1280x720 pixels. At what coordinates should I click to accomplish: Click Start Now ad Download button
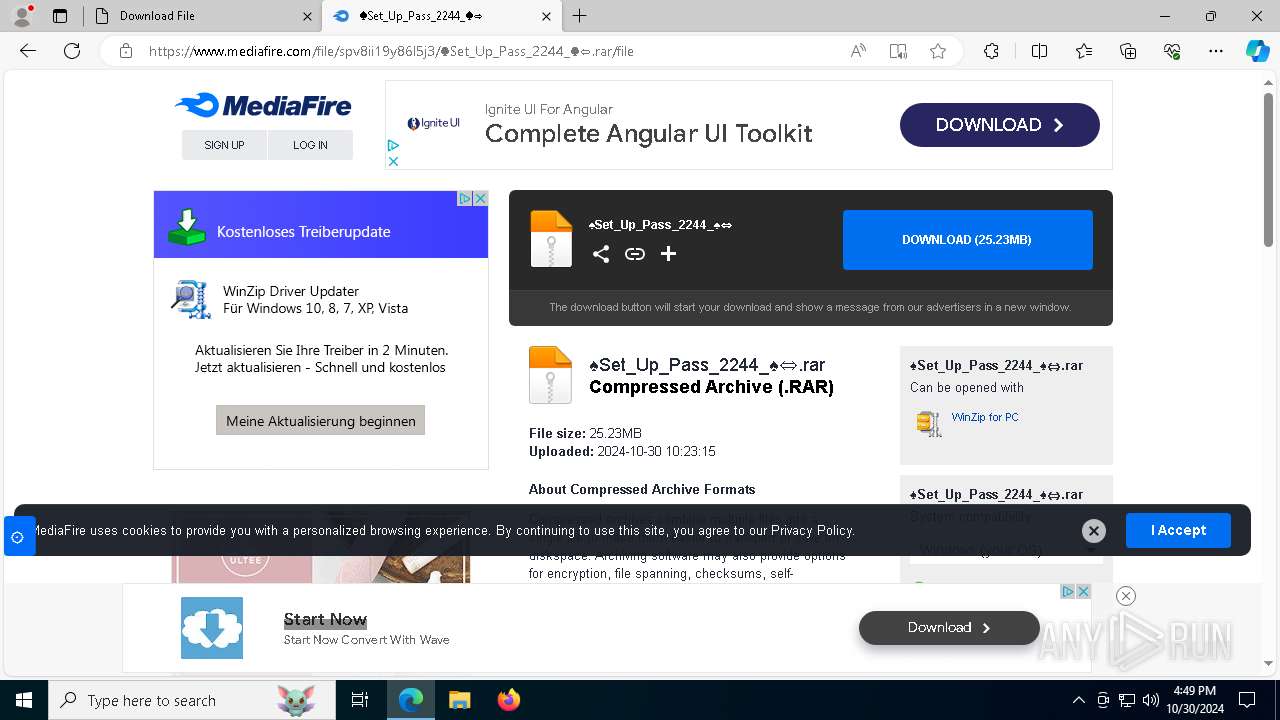[x=949, y=628]
